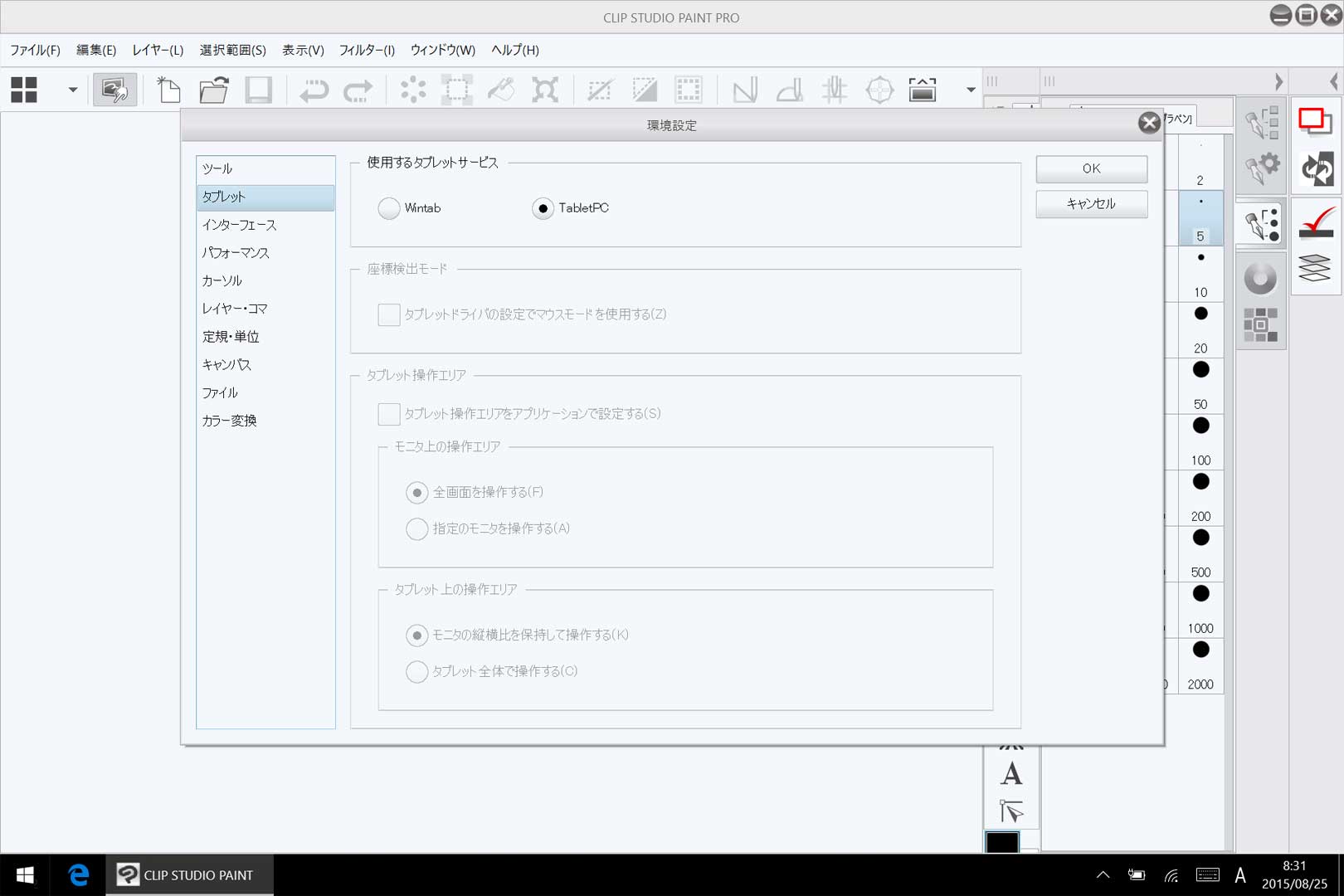Click the OK button
Viewport: 1344px width, 896px height.
1091,168
